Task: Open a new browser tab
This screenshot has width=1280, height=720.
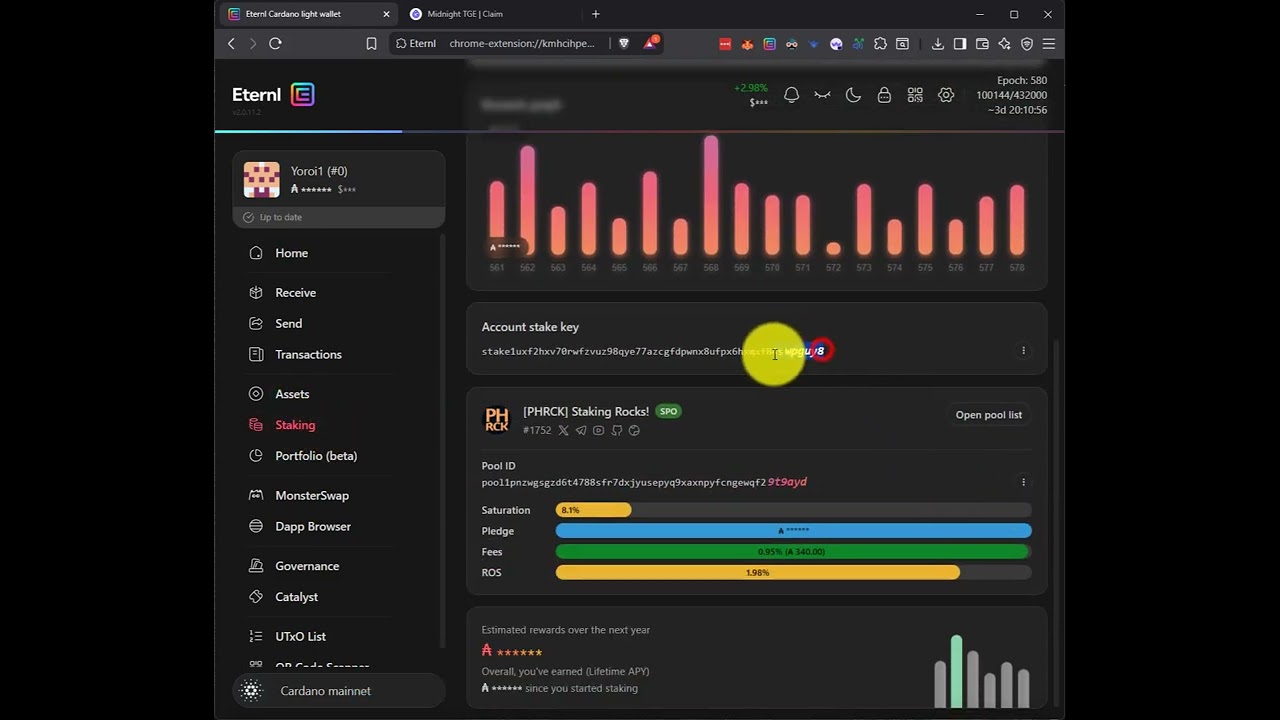Action: coord(596,14)
